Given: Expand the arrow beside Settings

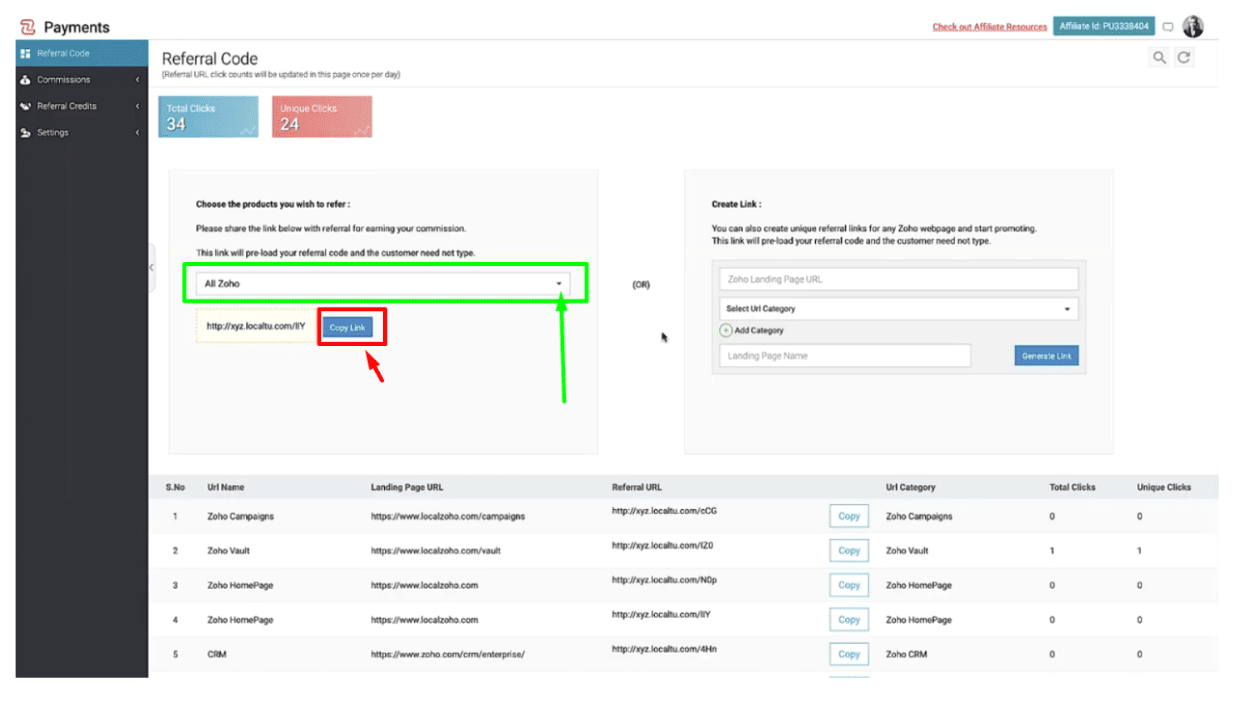Looking at the screenshot, I should click(137, 133).
